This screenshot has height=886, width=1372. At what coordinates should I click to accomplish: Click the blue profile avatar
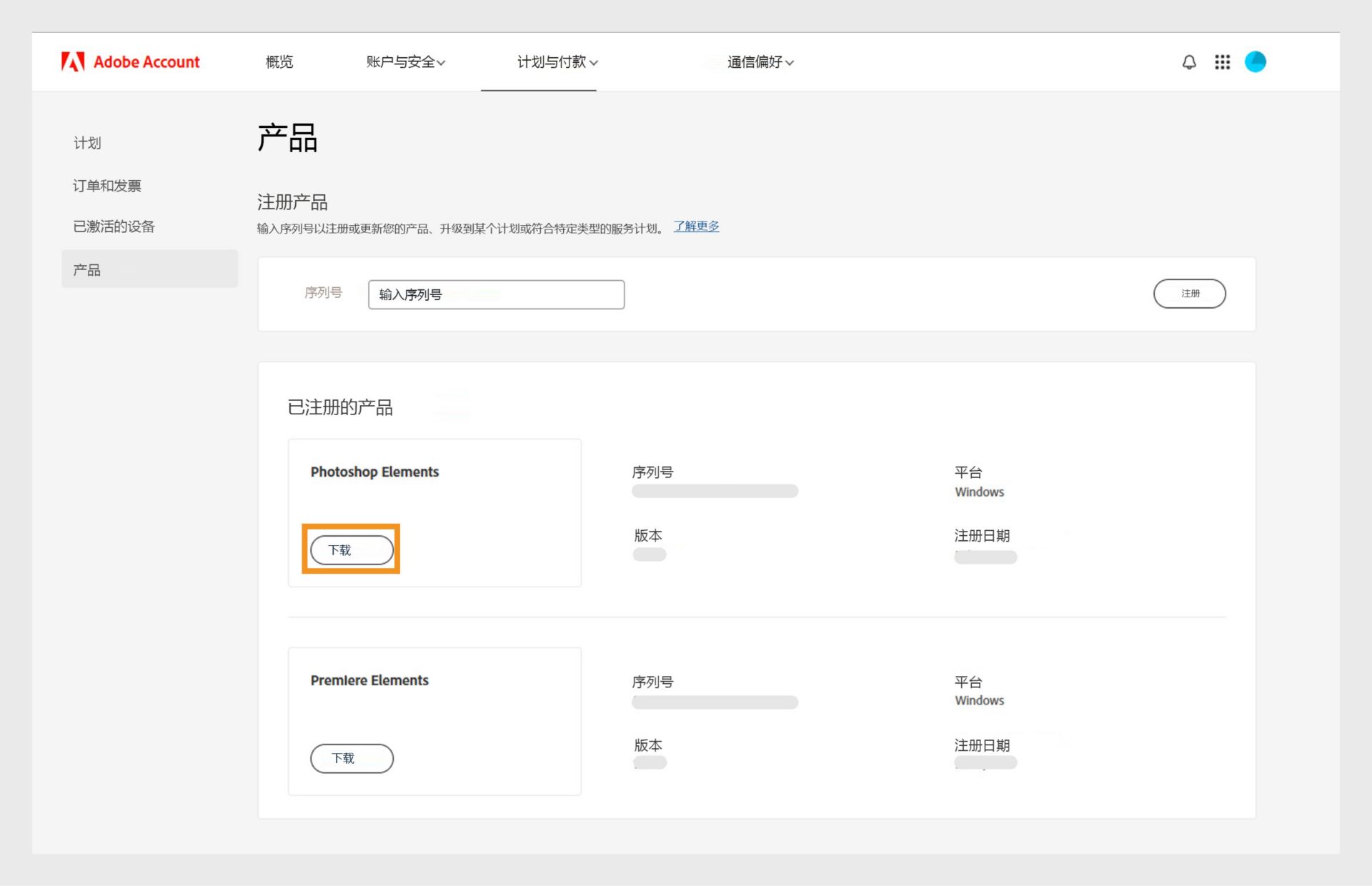(1255, 62)
